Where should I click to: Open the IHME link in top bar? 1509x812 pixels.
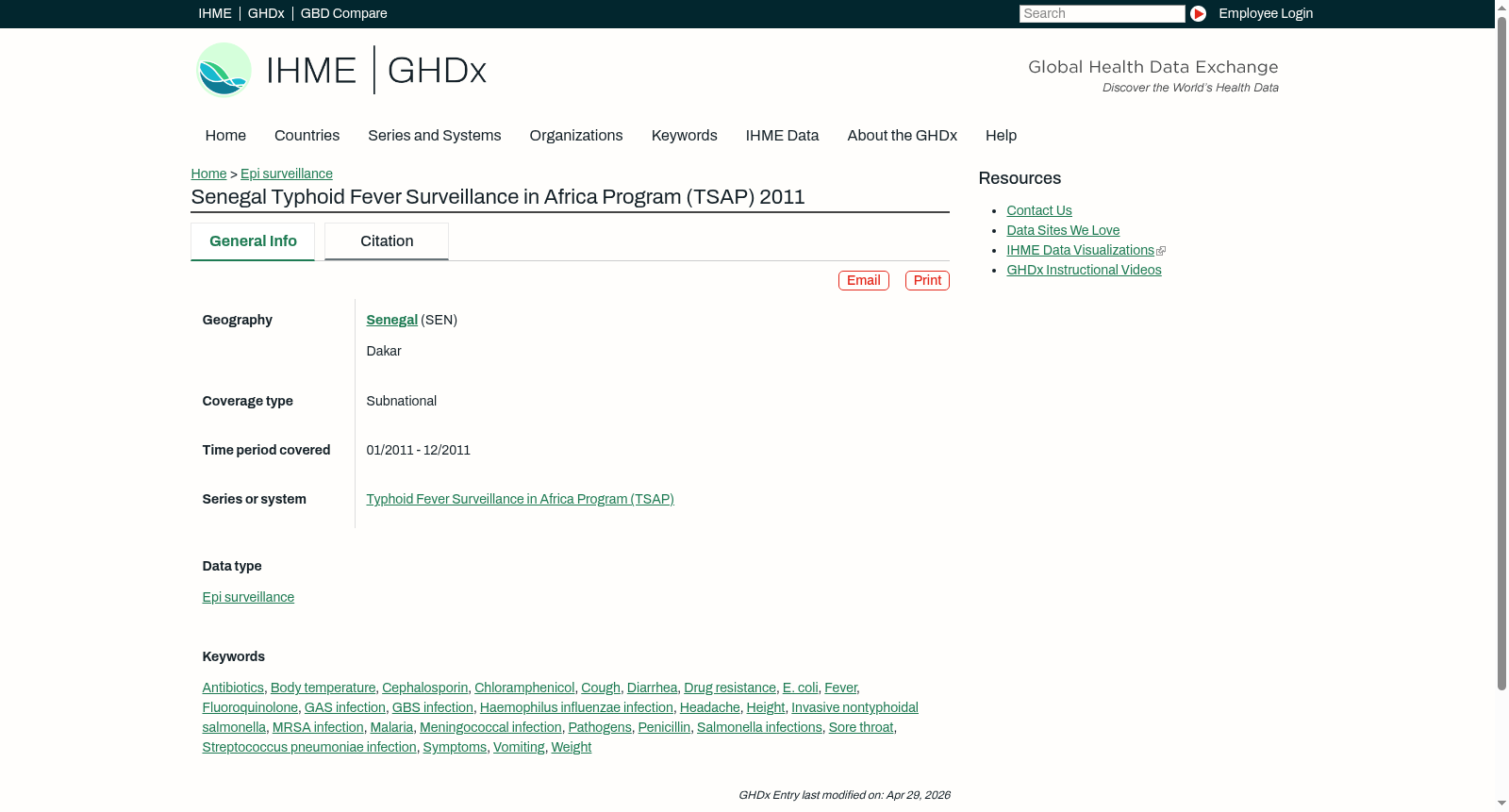click(x=215, y=13)
